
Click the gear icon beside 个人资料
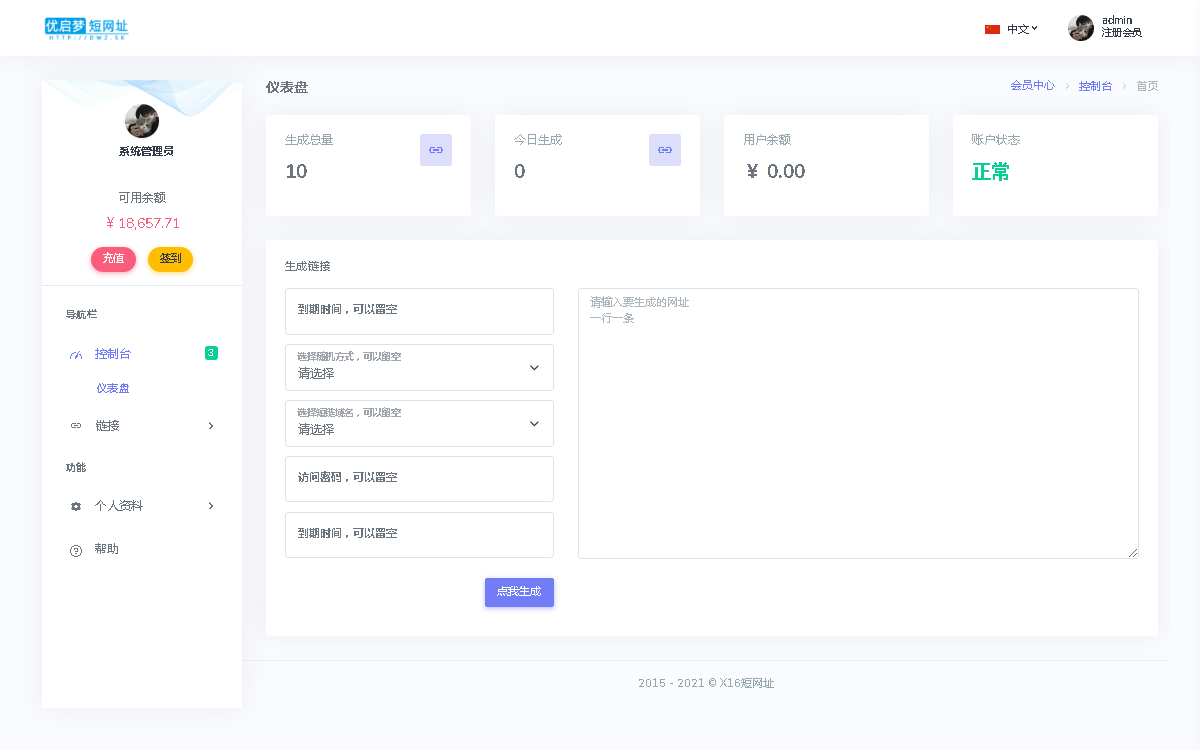pos(76,507)
